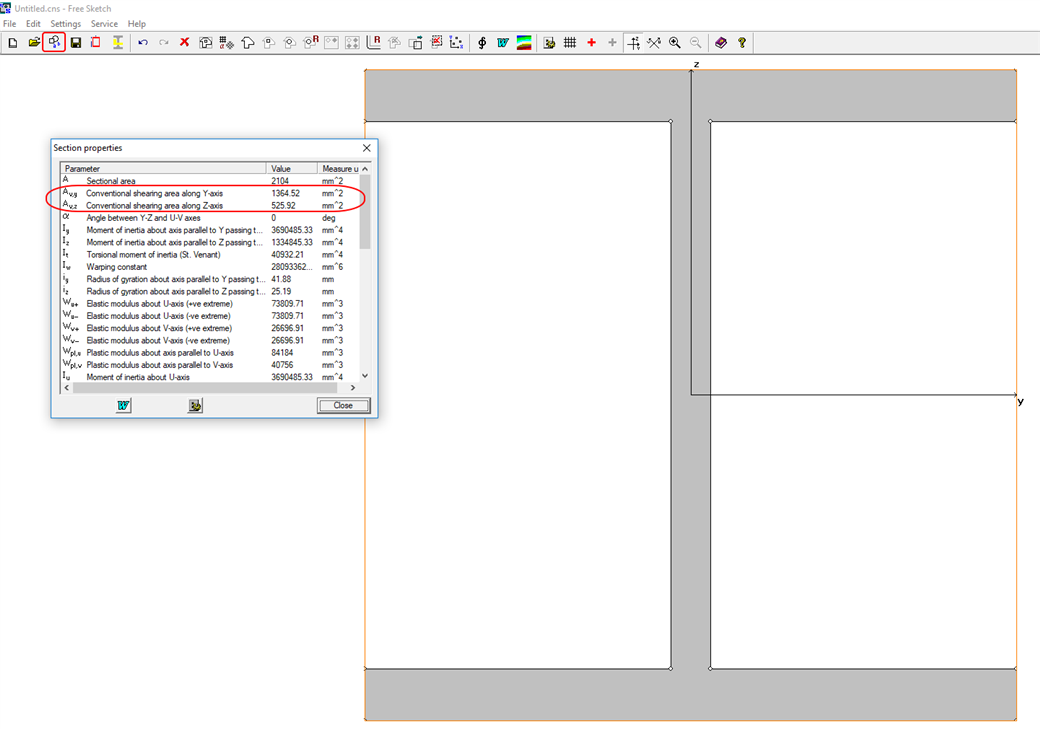Image resolution: width=1040 pixels, height=729 pixels.
Task: Click the Close button in Section properties
Action: (344, 405)
